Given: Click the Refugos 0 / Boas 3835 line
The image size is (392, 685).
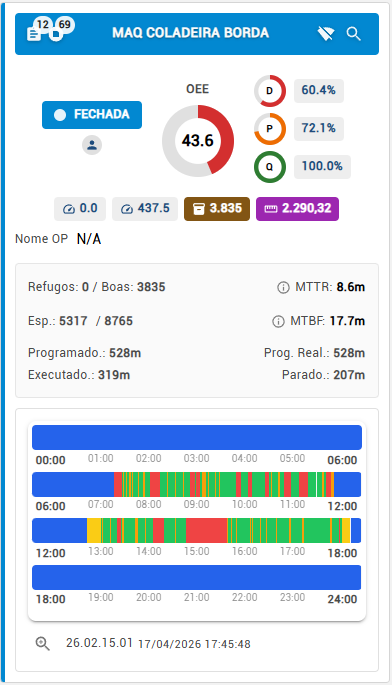Looking at the screenshot, I should point(97,287).
